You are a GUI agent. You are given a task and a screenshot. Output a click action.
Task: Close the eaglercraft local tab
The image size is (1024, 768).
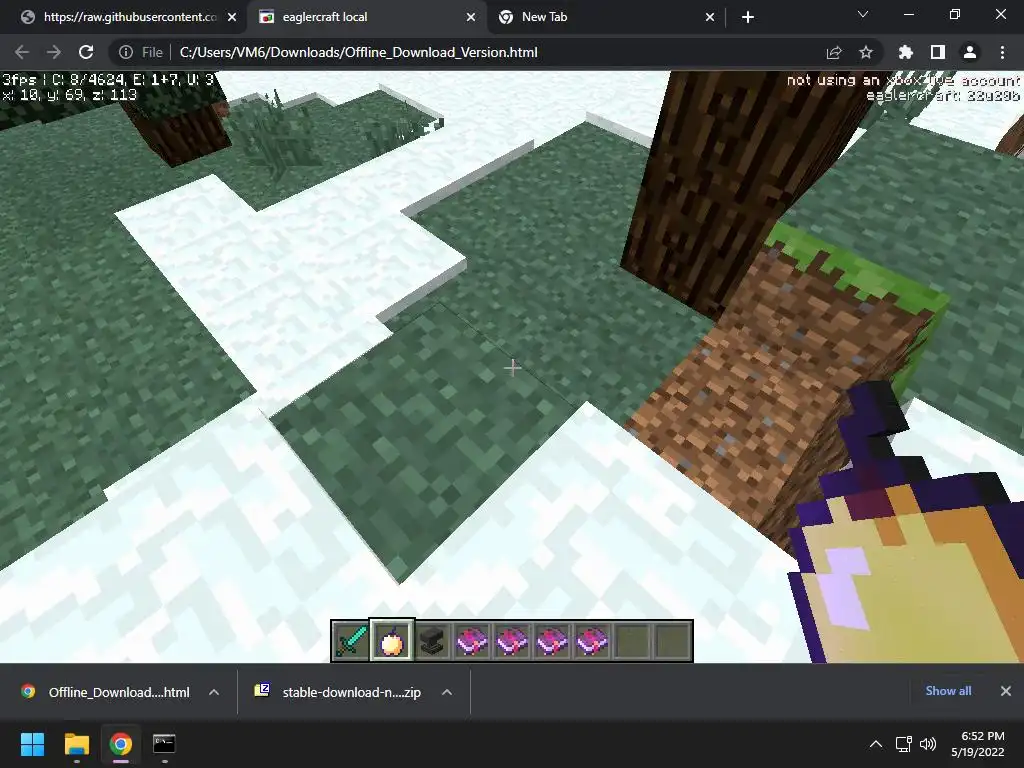(x=471, y=17)
